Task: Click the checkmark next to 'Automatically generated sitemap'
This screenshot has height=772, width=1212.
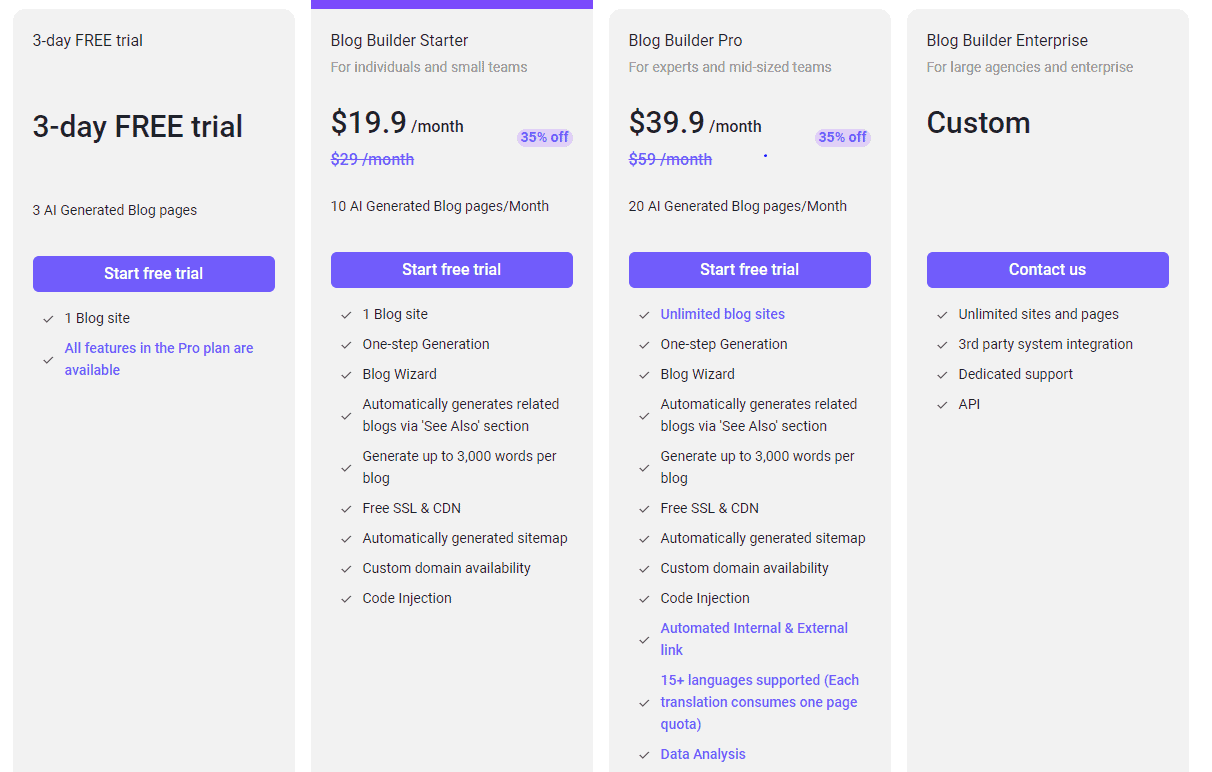Action: [346, 538]
